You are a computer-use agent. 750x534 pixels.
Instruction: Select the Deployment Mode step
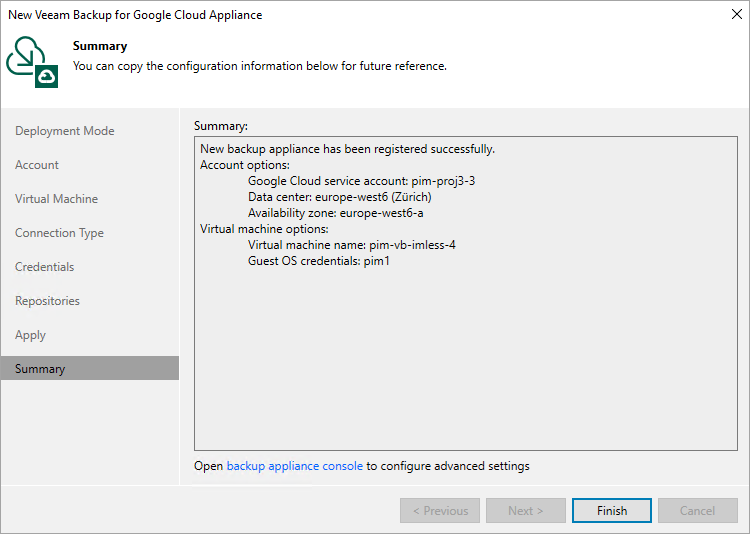(x=65, y=131)
